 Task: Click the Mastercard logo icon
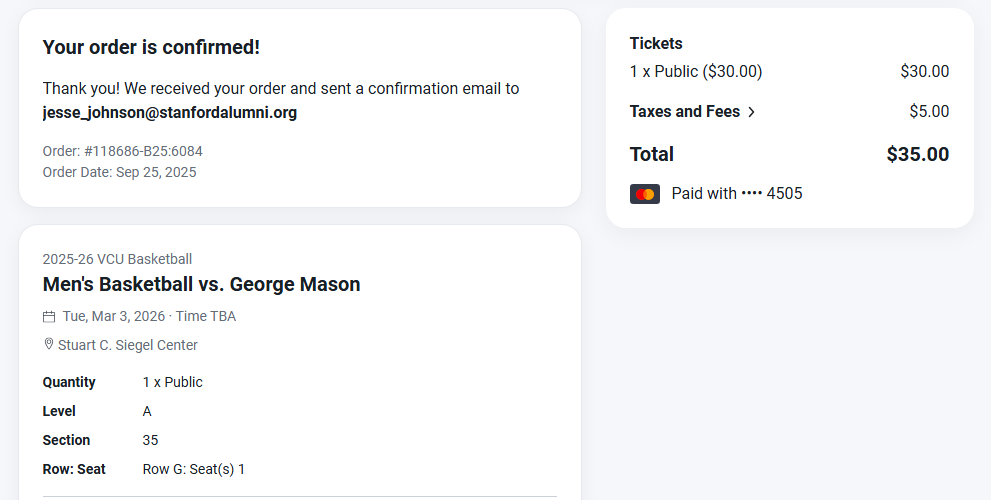pos(645,194)
